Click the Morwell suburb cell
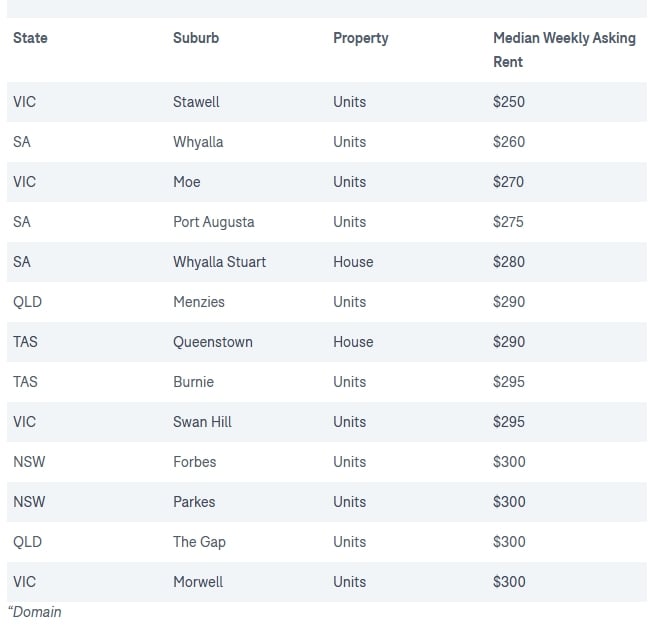Screen dimensions: 650x628 pyautogui.click(x=198, y=582)
